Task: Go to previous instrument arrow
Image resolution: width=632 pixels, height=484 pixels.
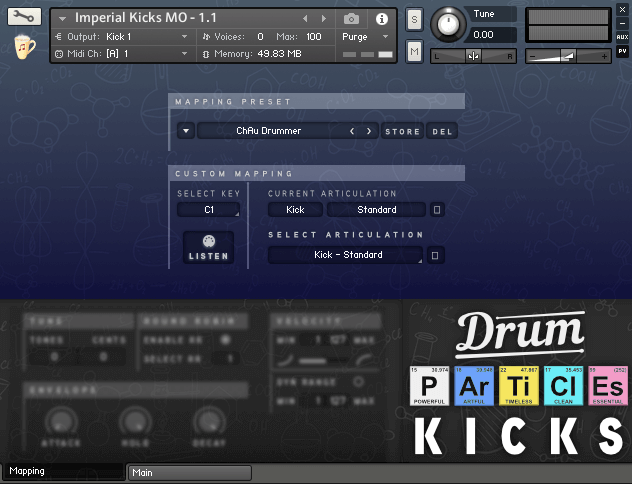Action: point(305,19)
